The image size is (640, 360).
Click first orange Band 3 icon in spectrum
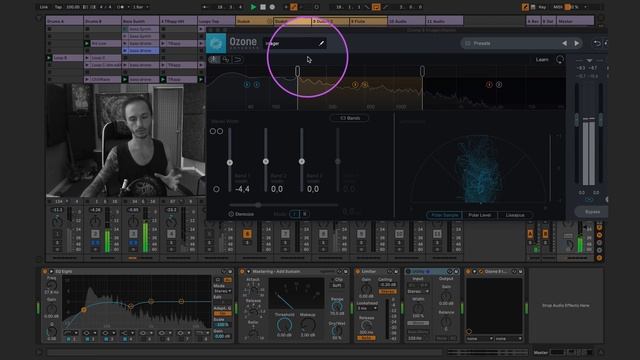[x=489, y=84]
